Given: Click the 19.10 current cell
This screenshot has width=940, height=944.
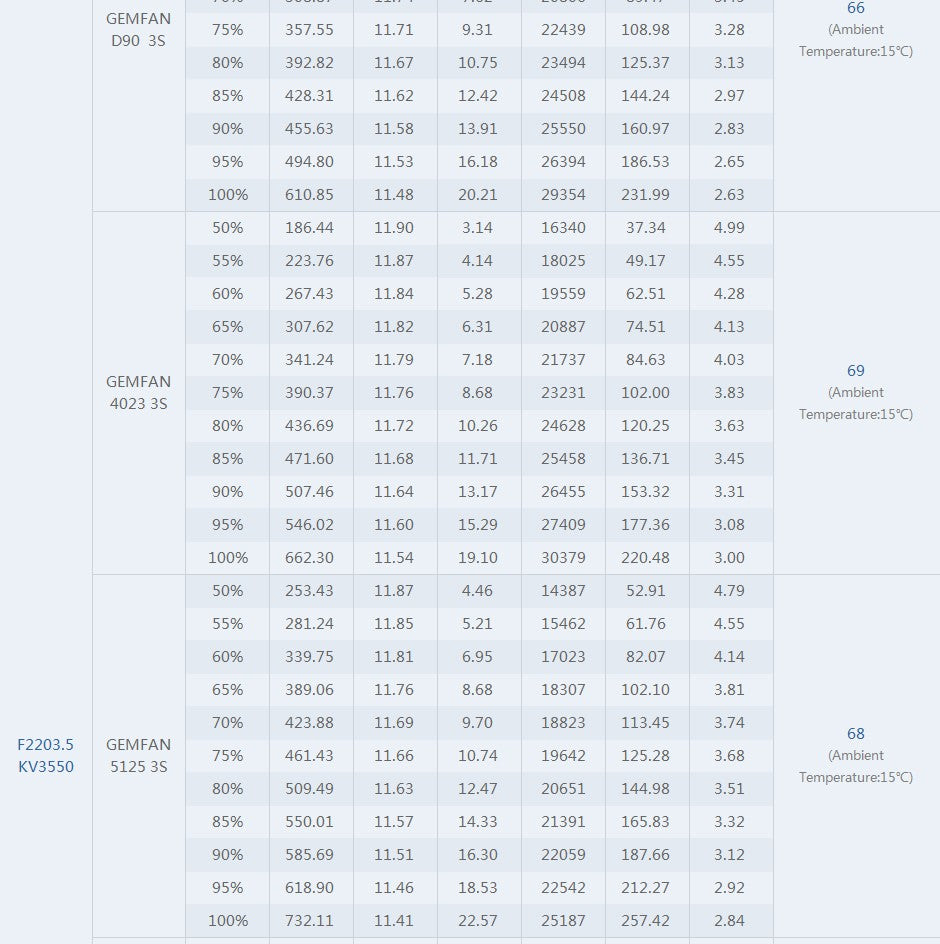Looking at the screenshot, I should (x=478, y=557).
